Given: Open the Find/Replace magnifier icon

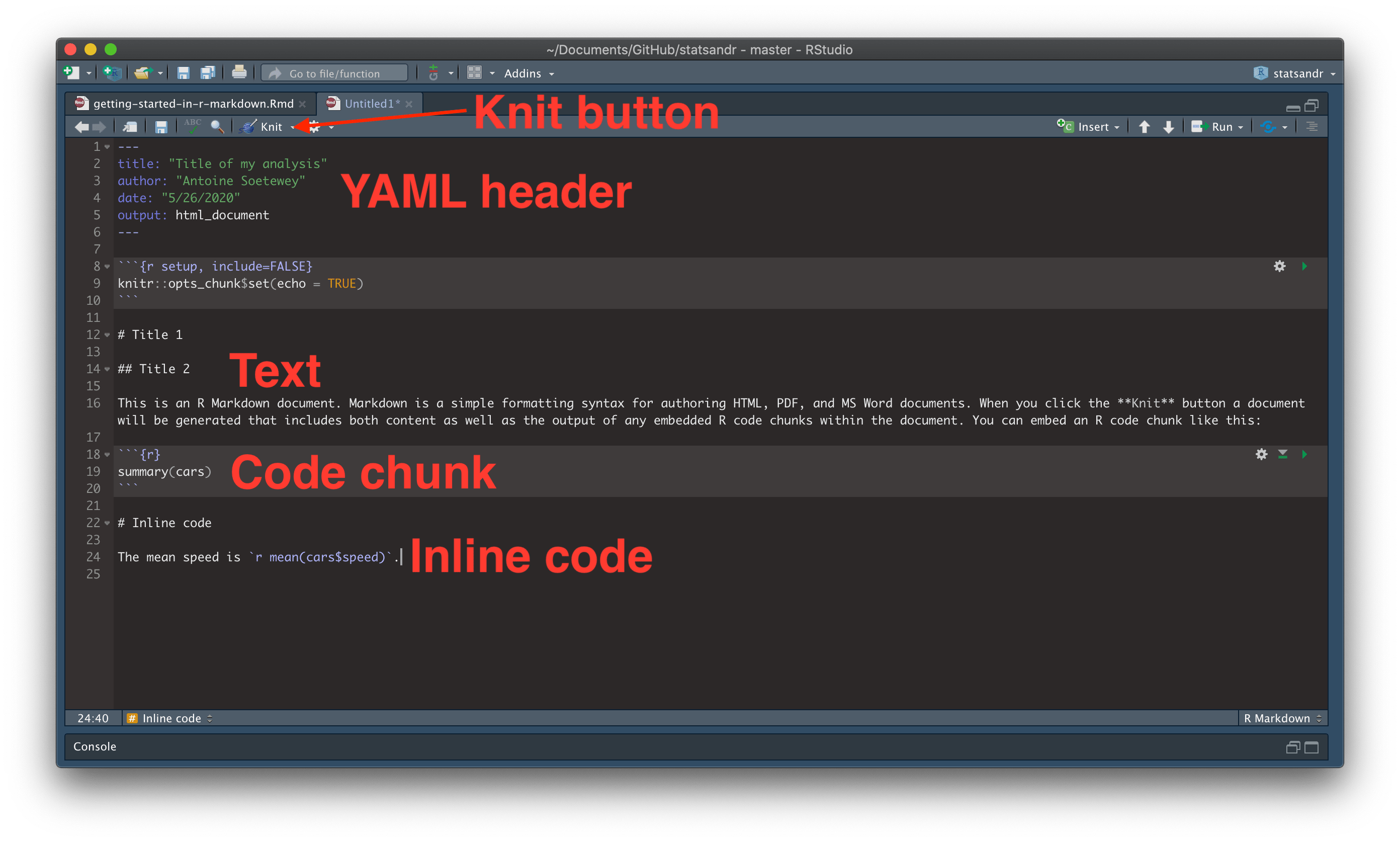Looking at the screenshot, I should pos(218,126).
